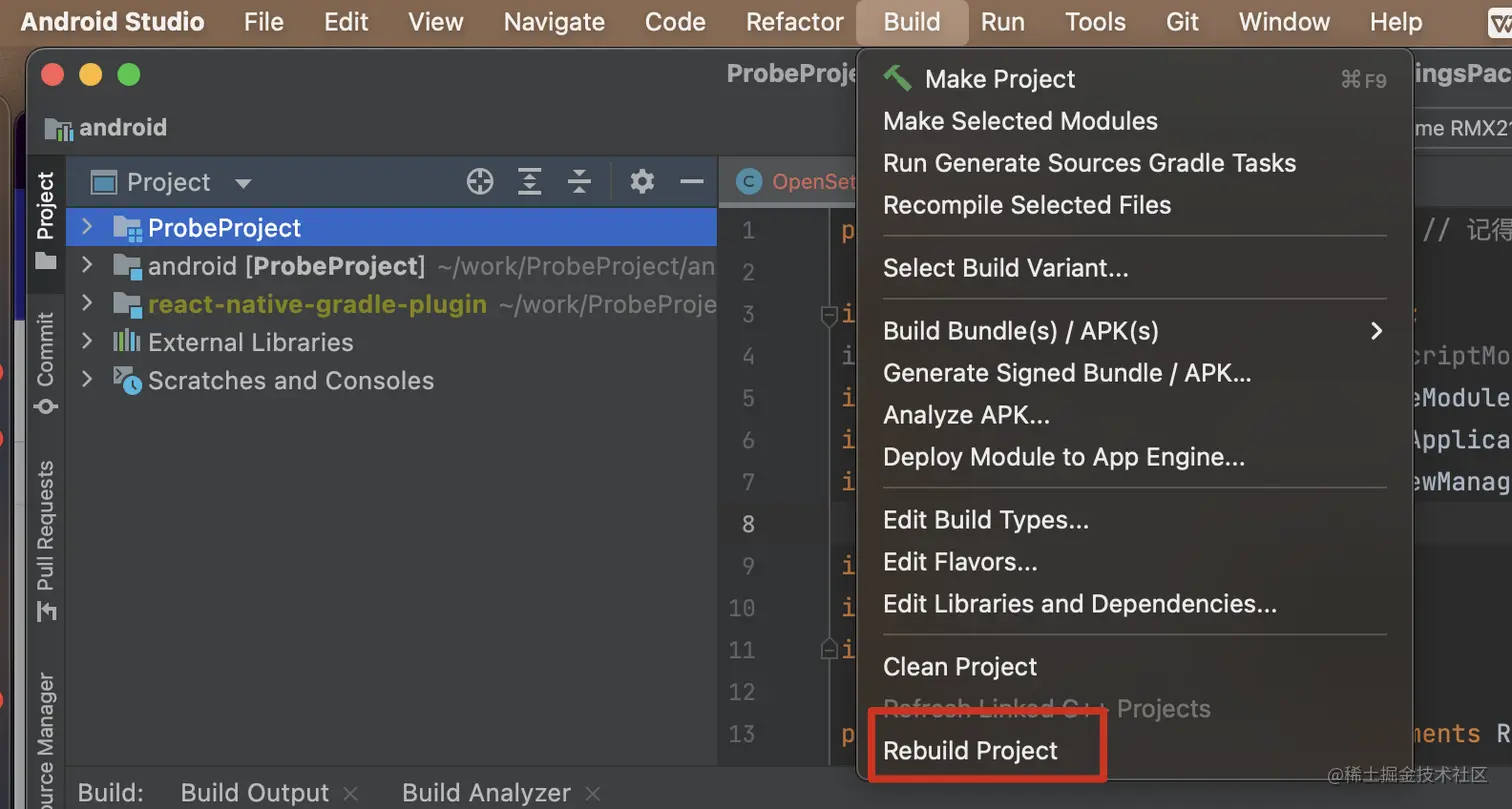This screenshot has height=809, width=1512.
Task: Open Commit tool window from sidebar
Action: (x=46, y=362)
